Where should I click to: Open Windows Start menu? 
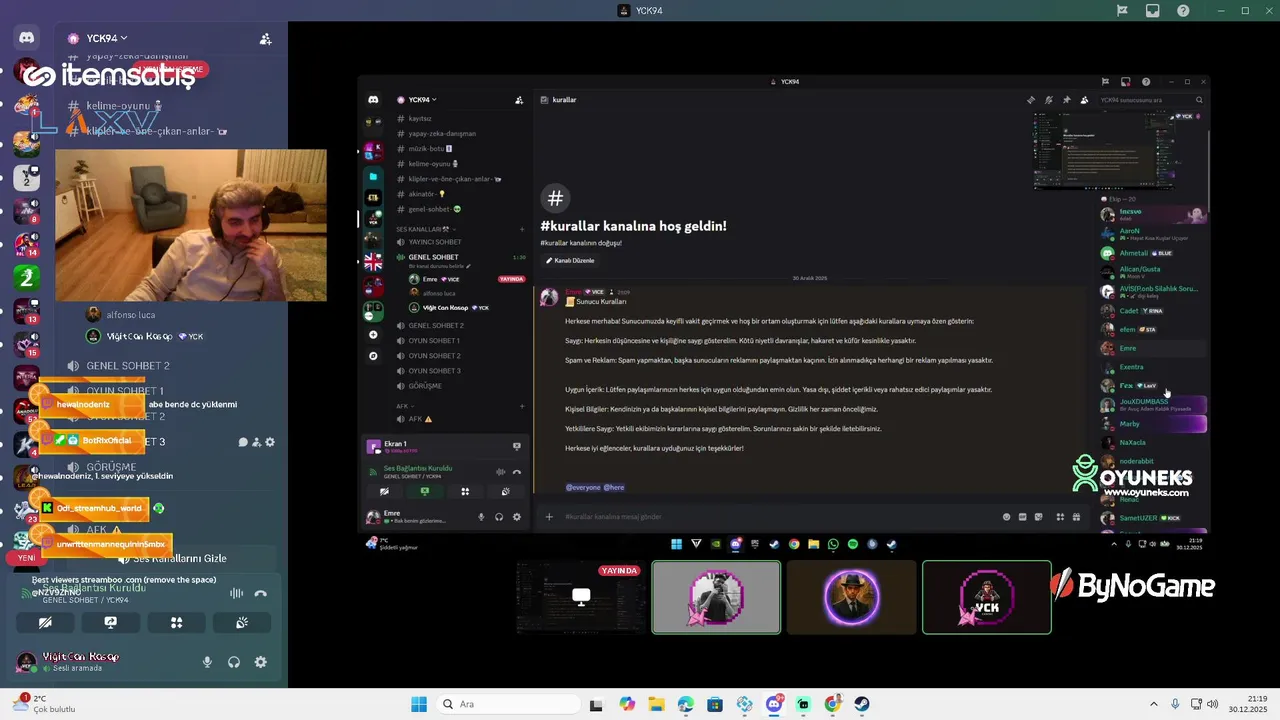pos(419,704)
